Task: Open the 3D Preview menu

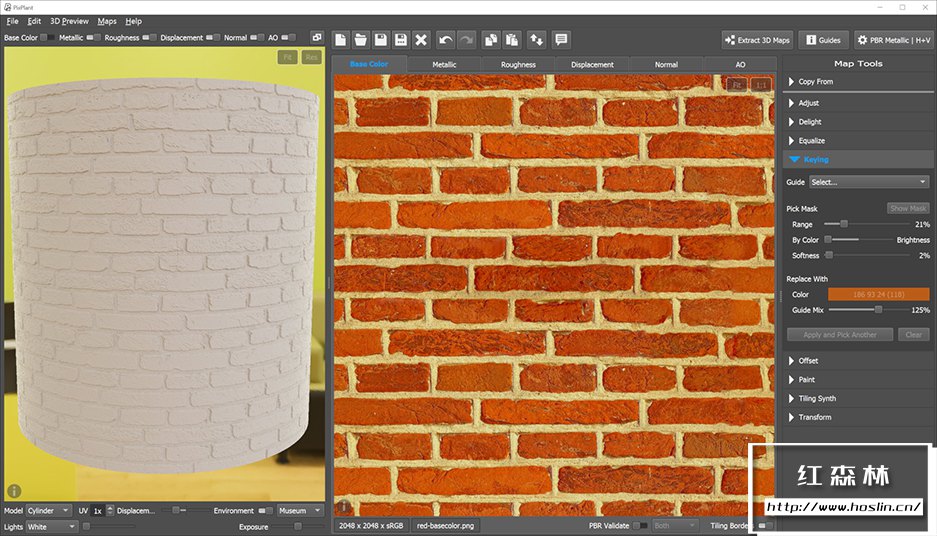Action: click(x=69, y=21)
